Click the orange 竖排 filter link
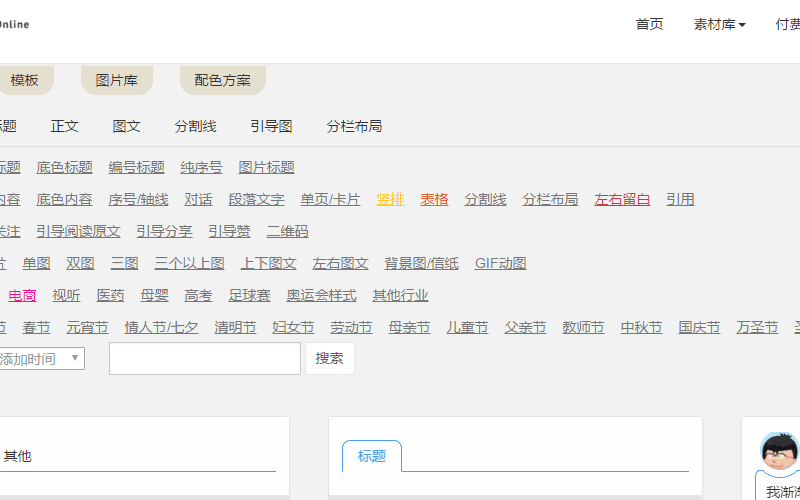The height and width of the screenshot is (500, 800). [390, 200]
